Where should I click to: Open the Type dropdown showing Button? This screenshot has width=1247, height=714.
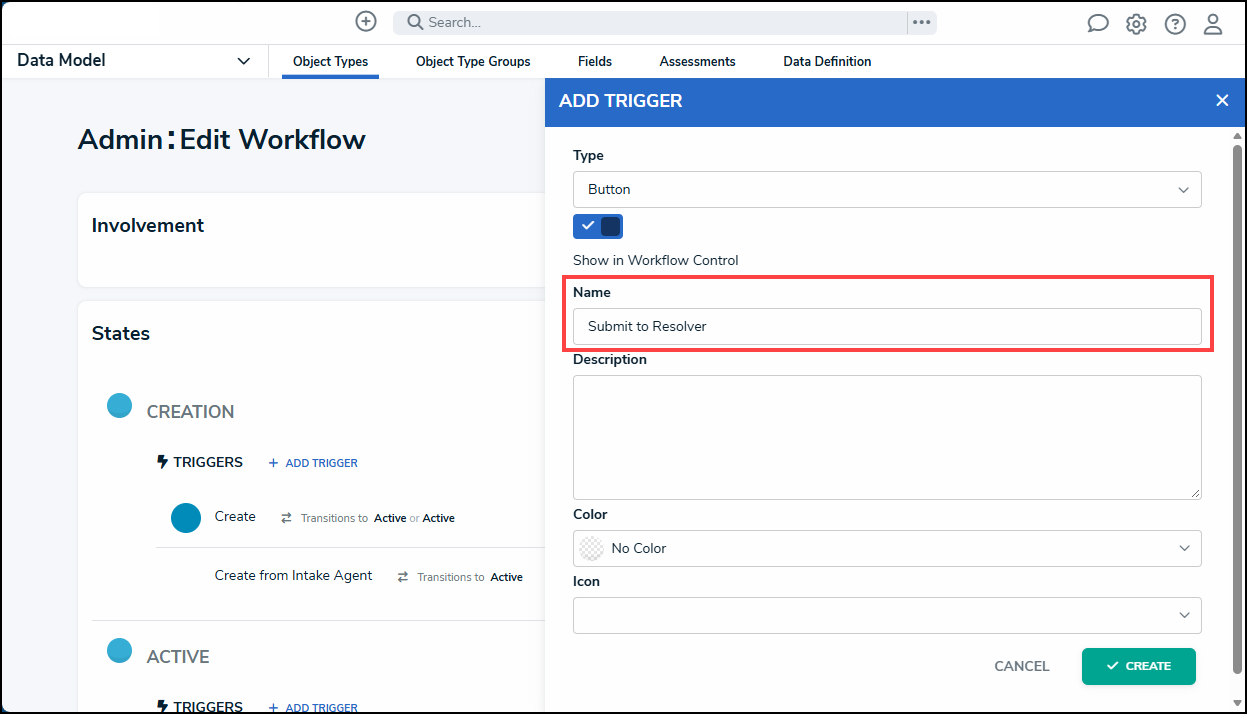coord(887,189)
